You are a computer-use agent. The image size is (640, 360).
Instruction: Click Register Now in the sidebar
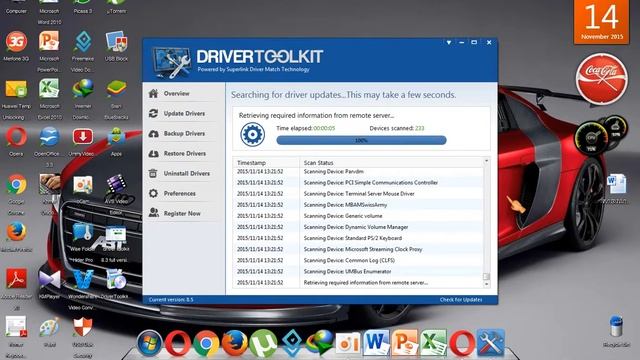point(182,213)
